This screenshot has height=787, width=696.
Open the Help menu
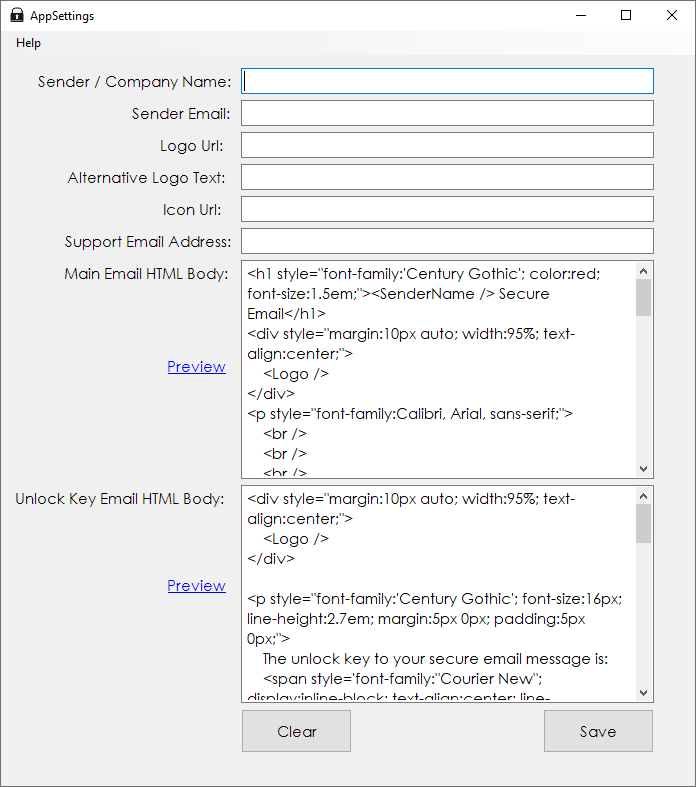tap(29, 43)
